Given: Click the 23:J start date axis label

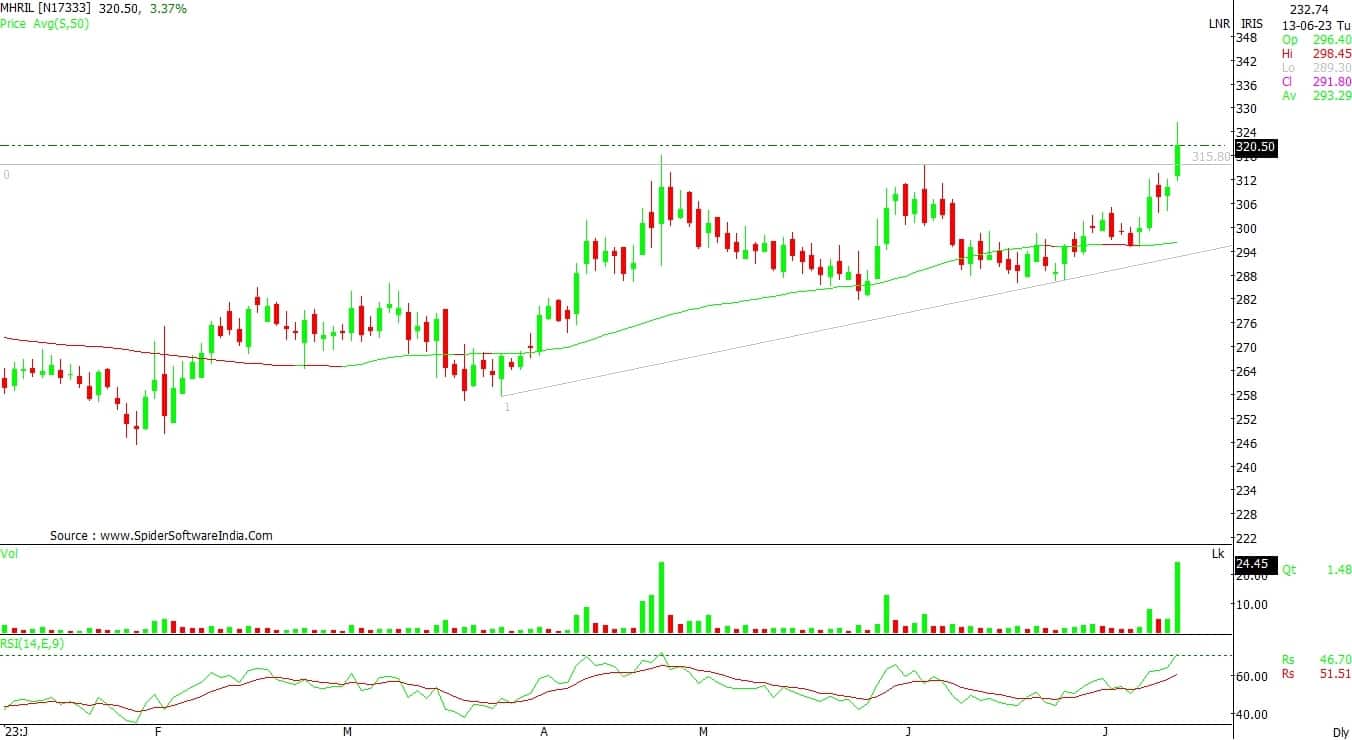Looking at the screenshot, I should tap(15, 732).
